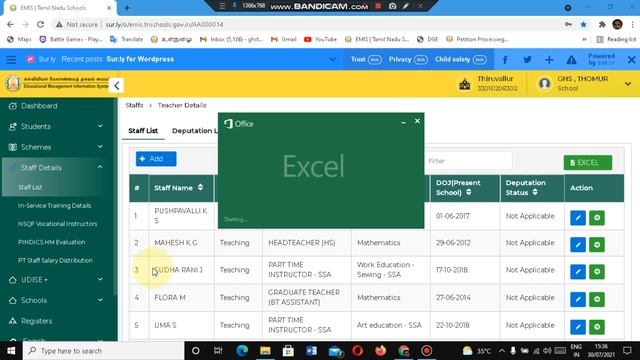Edit MAHESH K G with blue pencil icon
The height and width of the screenshot is (360, 640).
click(578, 244)
